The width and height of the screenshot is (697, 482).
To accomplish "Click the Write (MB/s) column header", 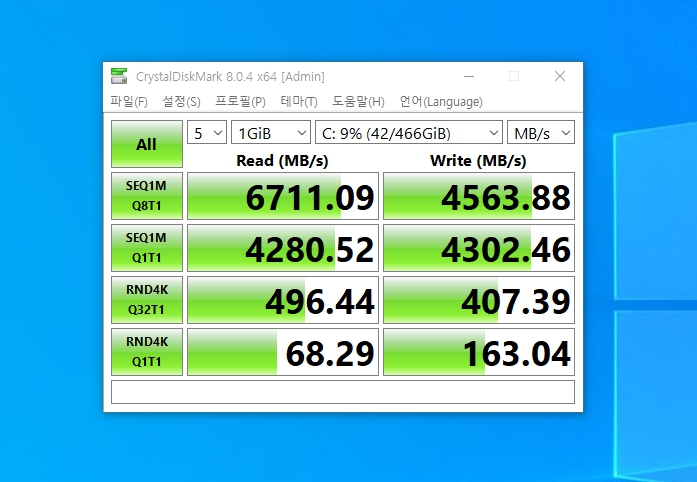I will click(x=478, y=161).
